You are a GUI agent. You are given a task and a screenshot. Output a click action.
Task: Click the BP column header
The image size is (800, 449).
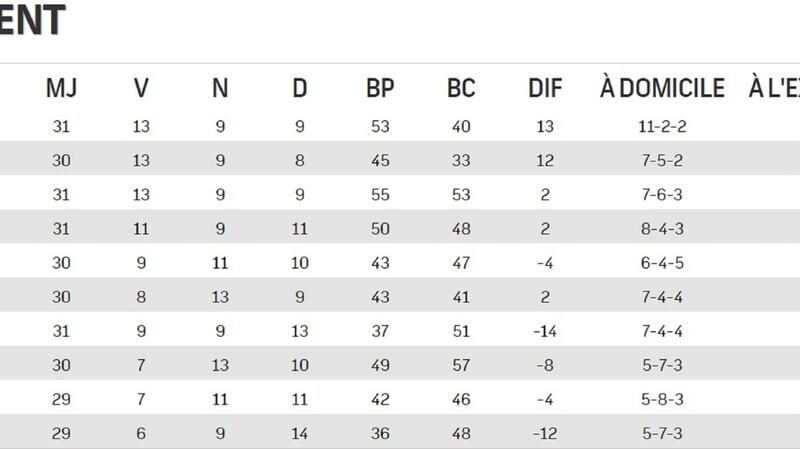(380, 88)
